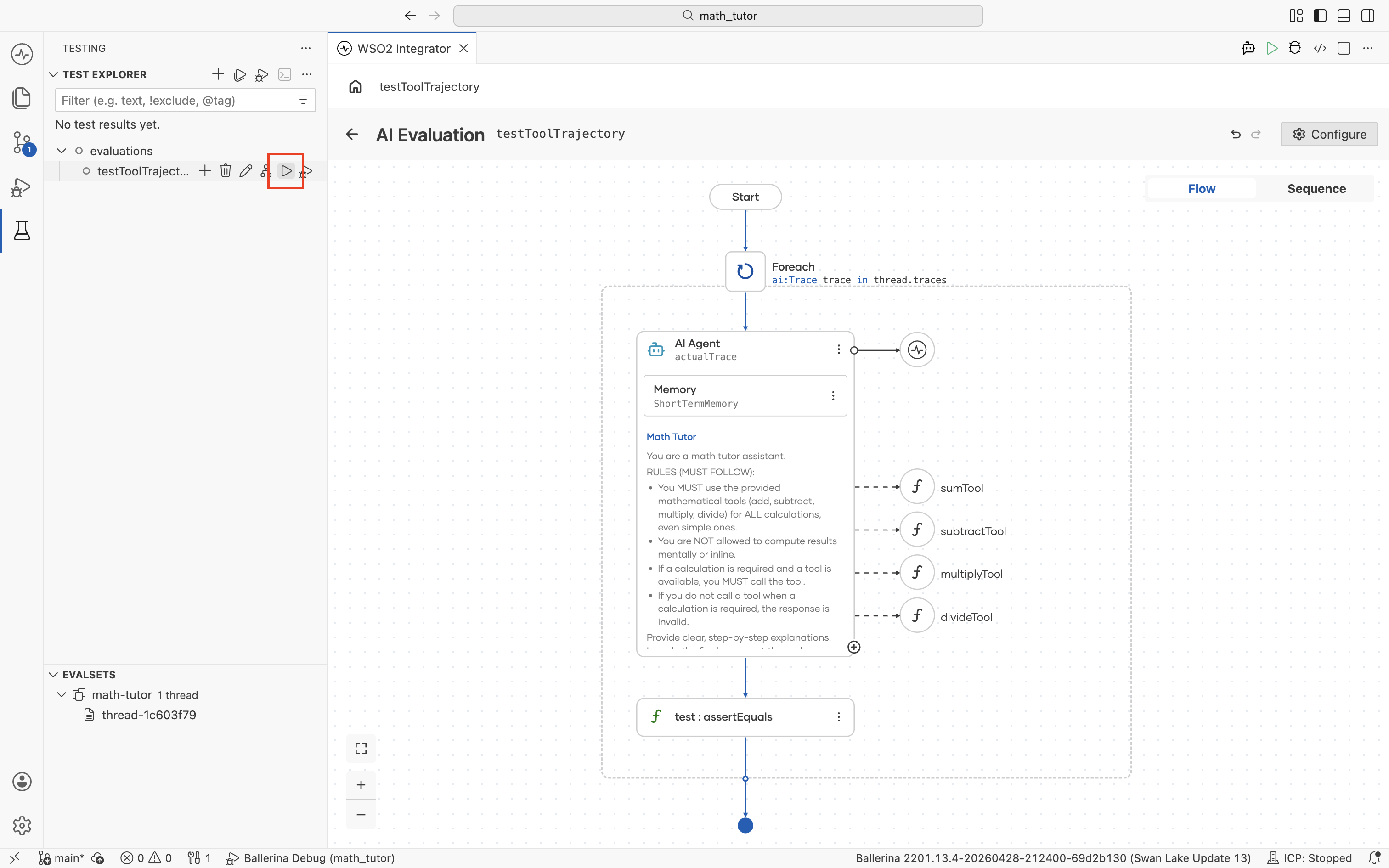Click the Configure button
Image resolution: width=1389 pixels, height=868 pixels.
click(x=1329, y=134)
